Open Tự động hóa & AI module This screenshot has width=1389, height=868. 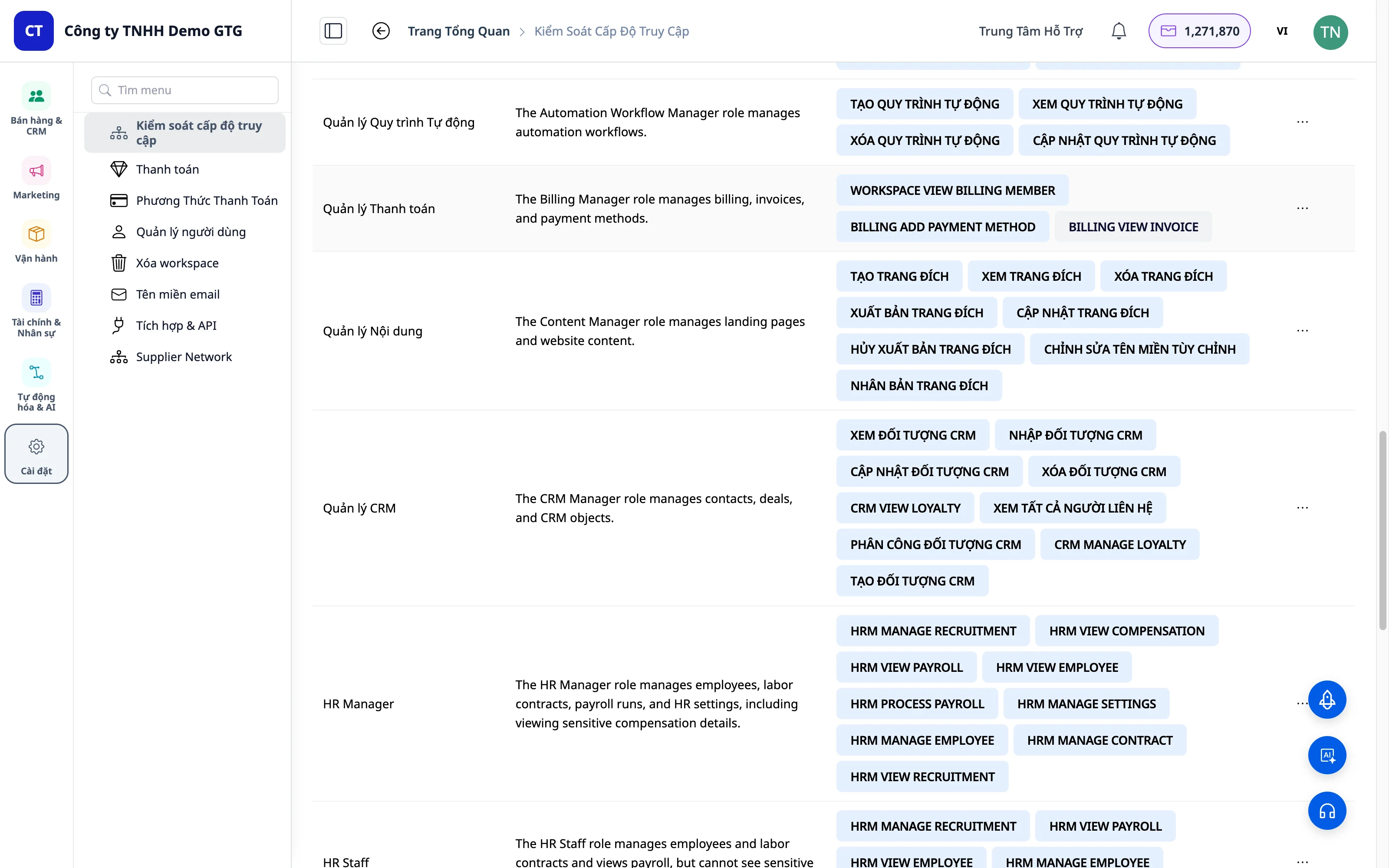36,385
